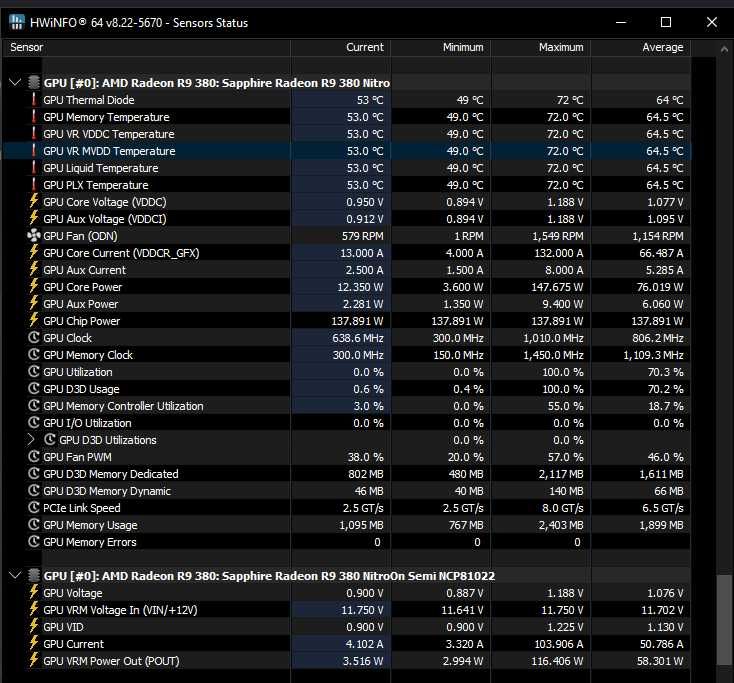
Task: Click lightning icon beside GPU Core Voltage (VDDC)
Action: click(34, 201)
